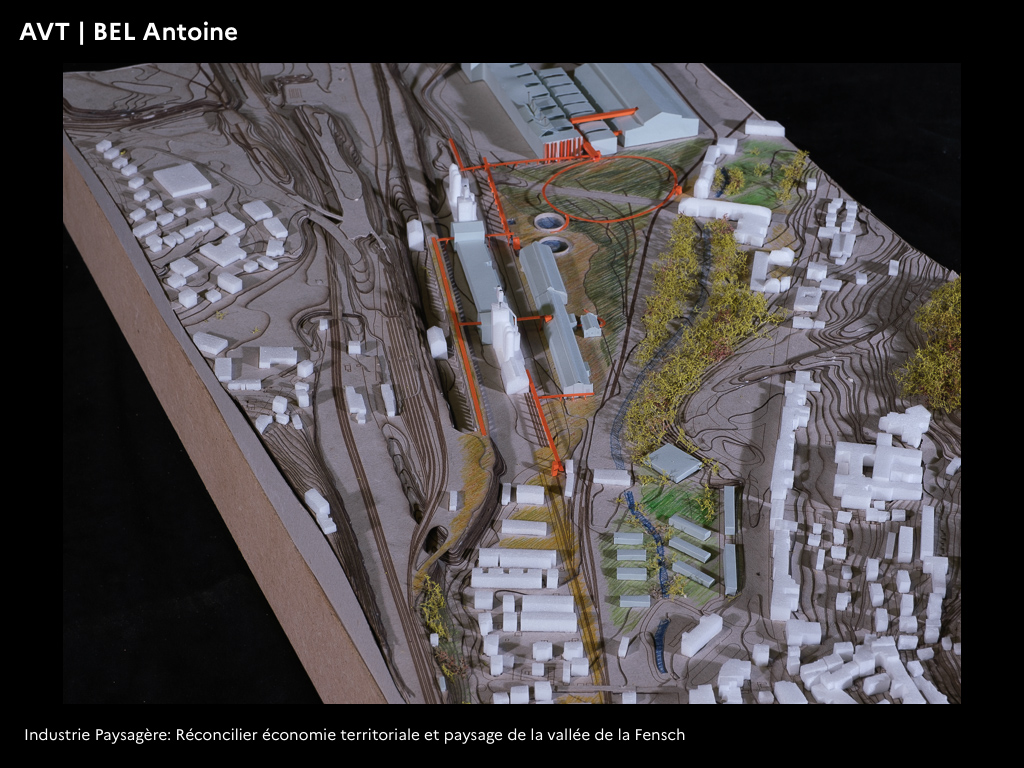
Task: Click the blue river segment near the bottom
Action: tap(661, 640)
